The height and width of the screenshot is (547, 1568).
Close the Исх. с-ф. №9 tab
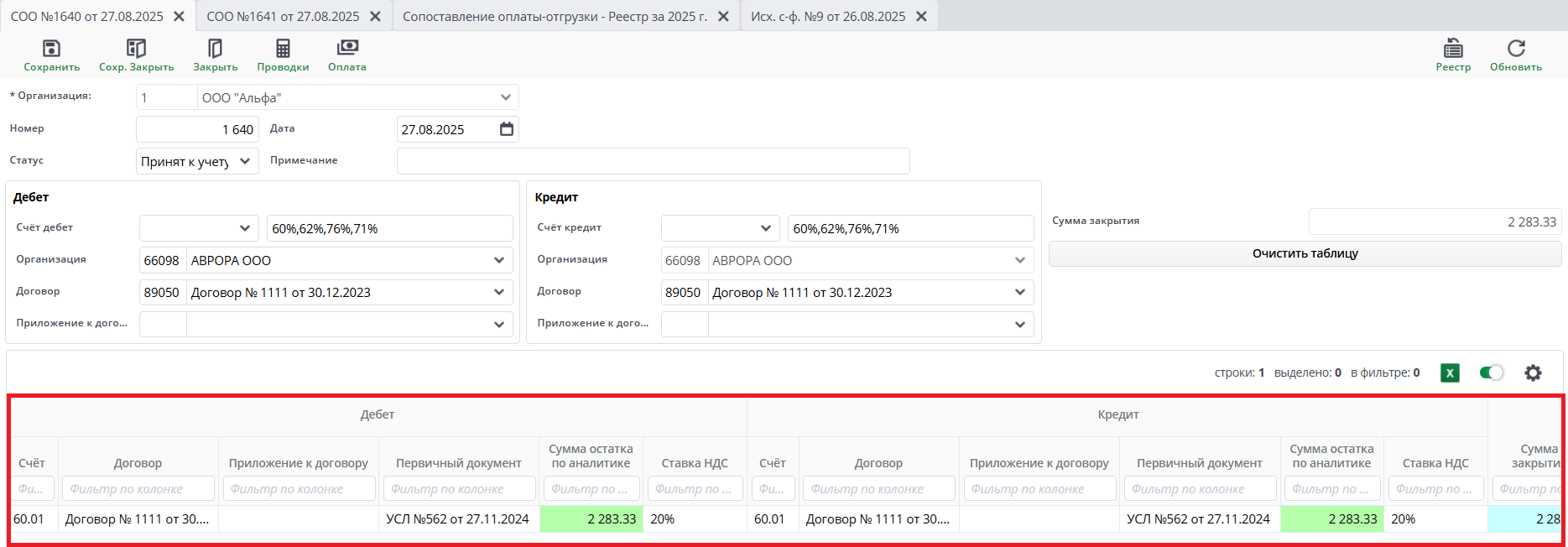pos(921,17)
